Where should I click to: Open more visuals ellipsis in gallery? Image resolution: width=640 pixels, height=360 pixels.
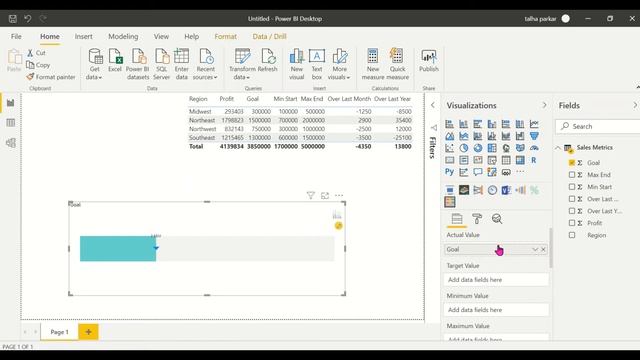520,172
